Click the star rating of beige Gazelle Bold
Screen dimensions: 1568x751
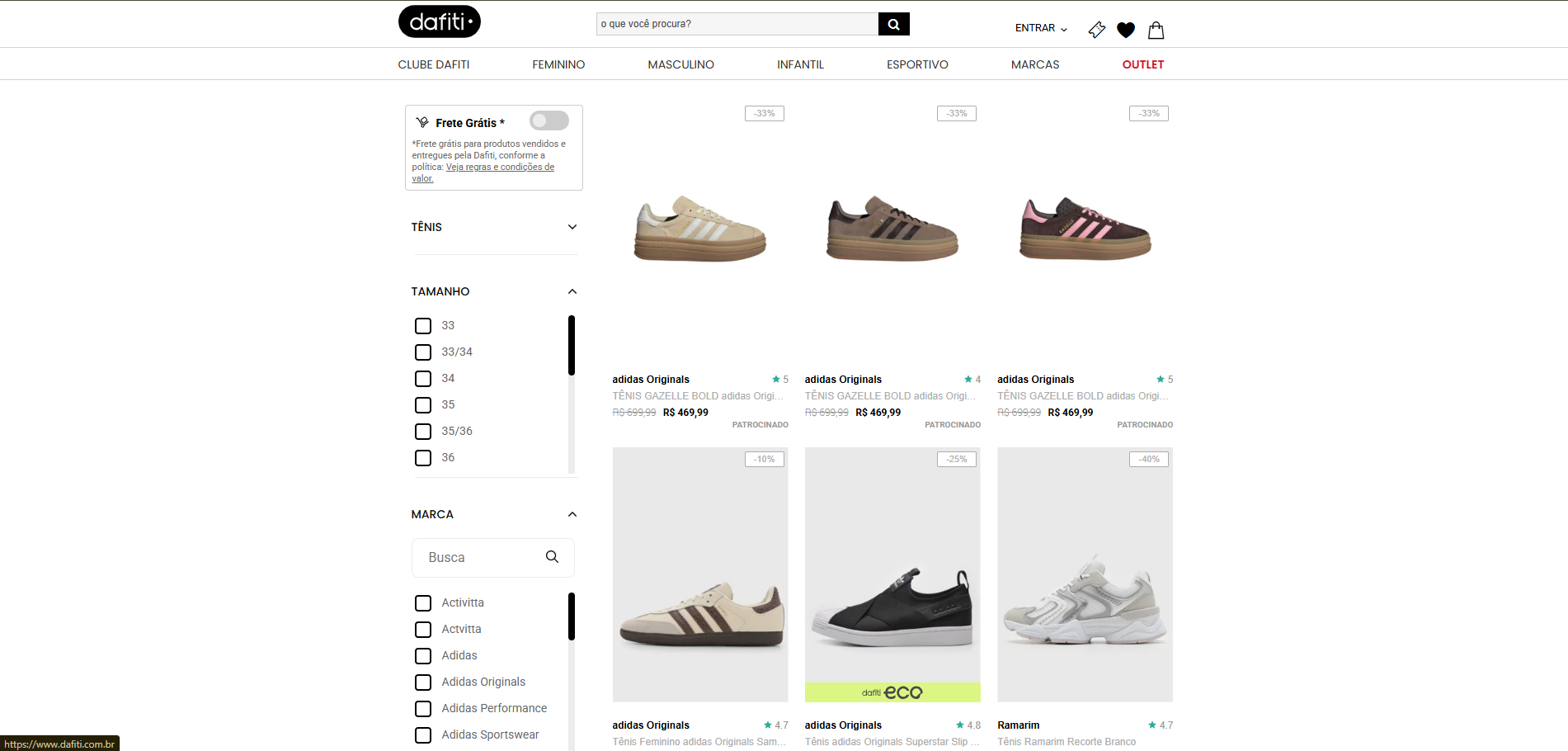coord(780,380)
